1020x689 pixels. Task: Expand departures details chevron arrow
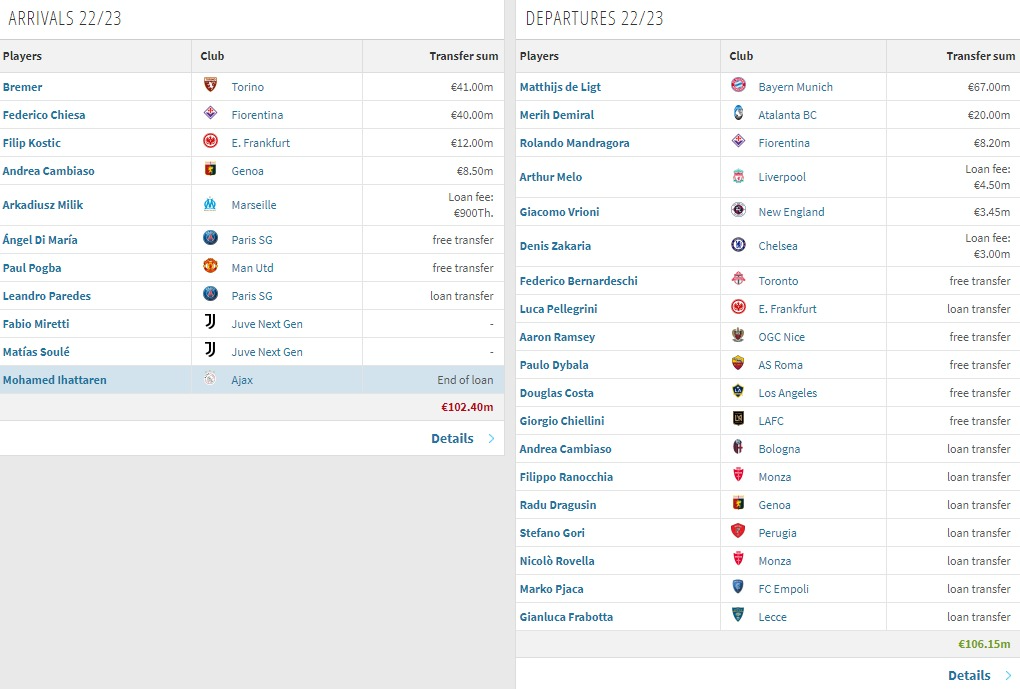point(1007,675)
